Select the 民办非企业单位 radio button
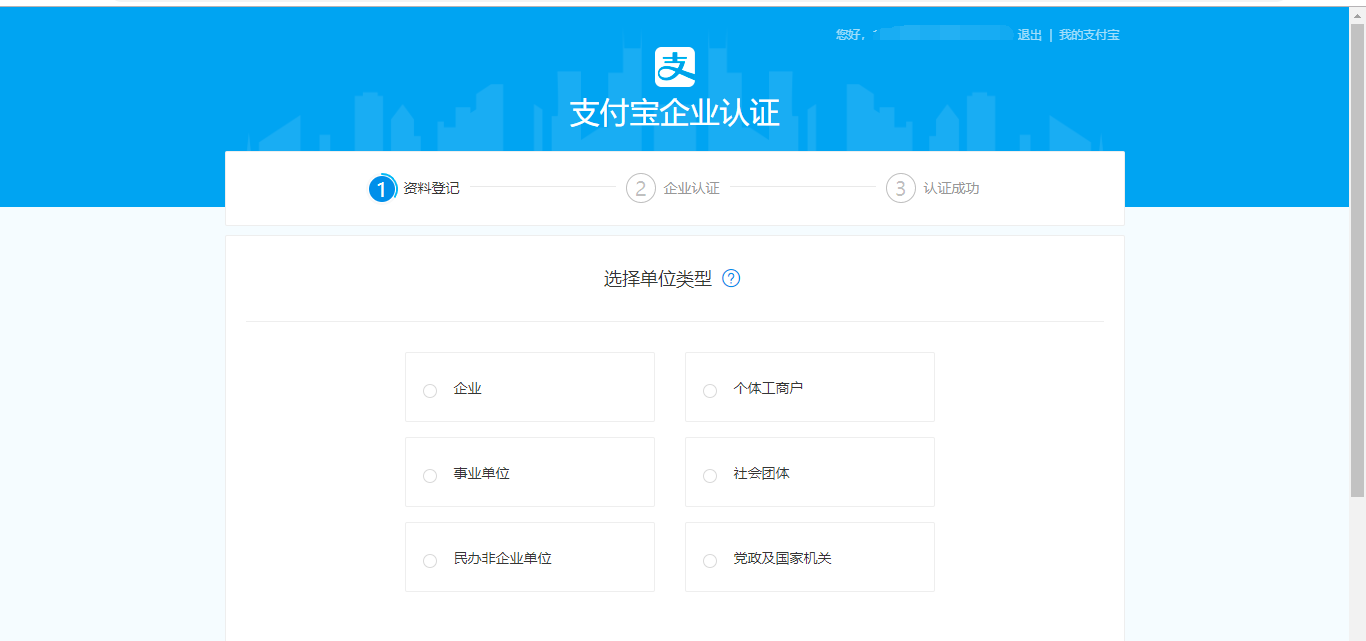The image size is (1366, 641). 430,560
